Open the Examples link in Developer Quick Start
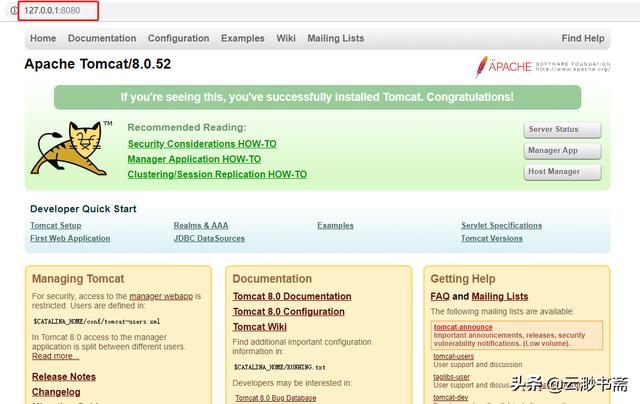 point(336,225)
